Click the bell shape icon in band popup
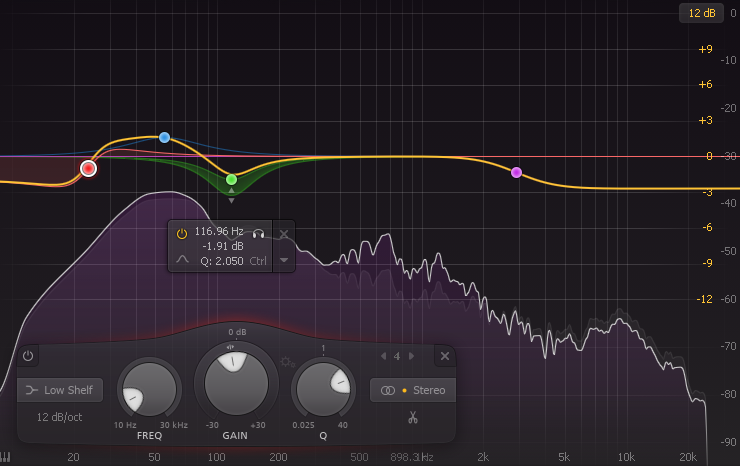This screenshot has width=740, height=466. 182,260
